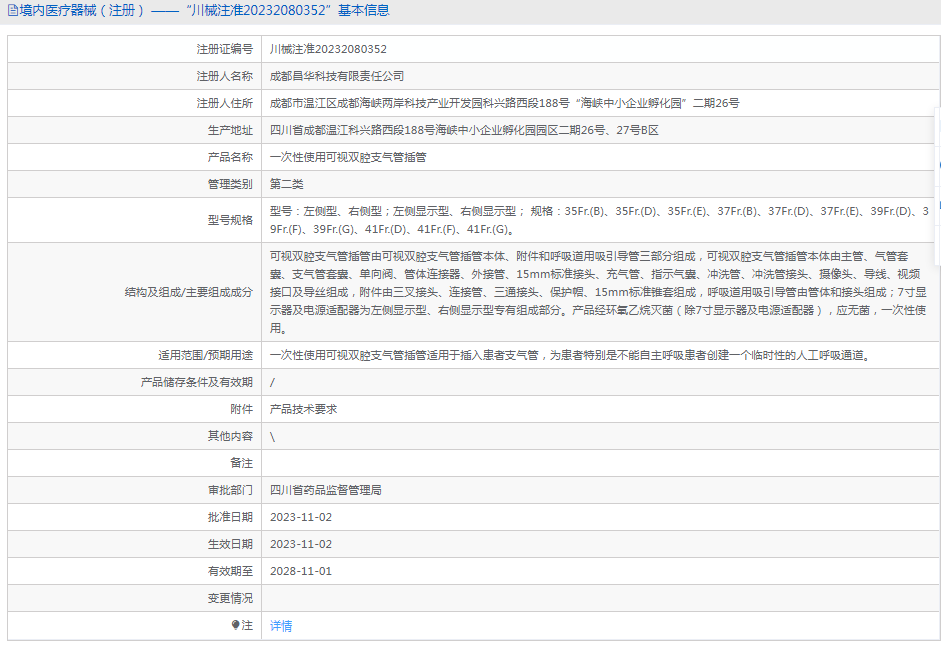Click the 适用范围/预期用途 label

coord(206,355)
